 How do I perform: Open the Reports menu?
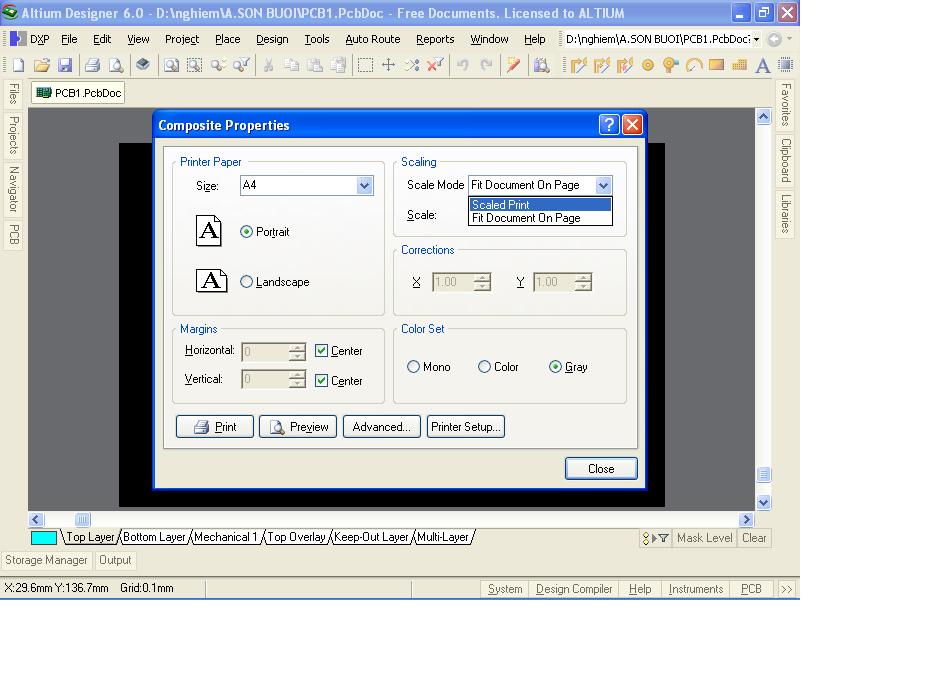coord(435,39)
